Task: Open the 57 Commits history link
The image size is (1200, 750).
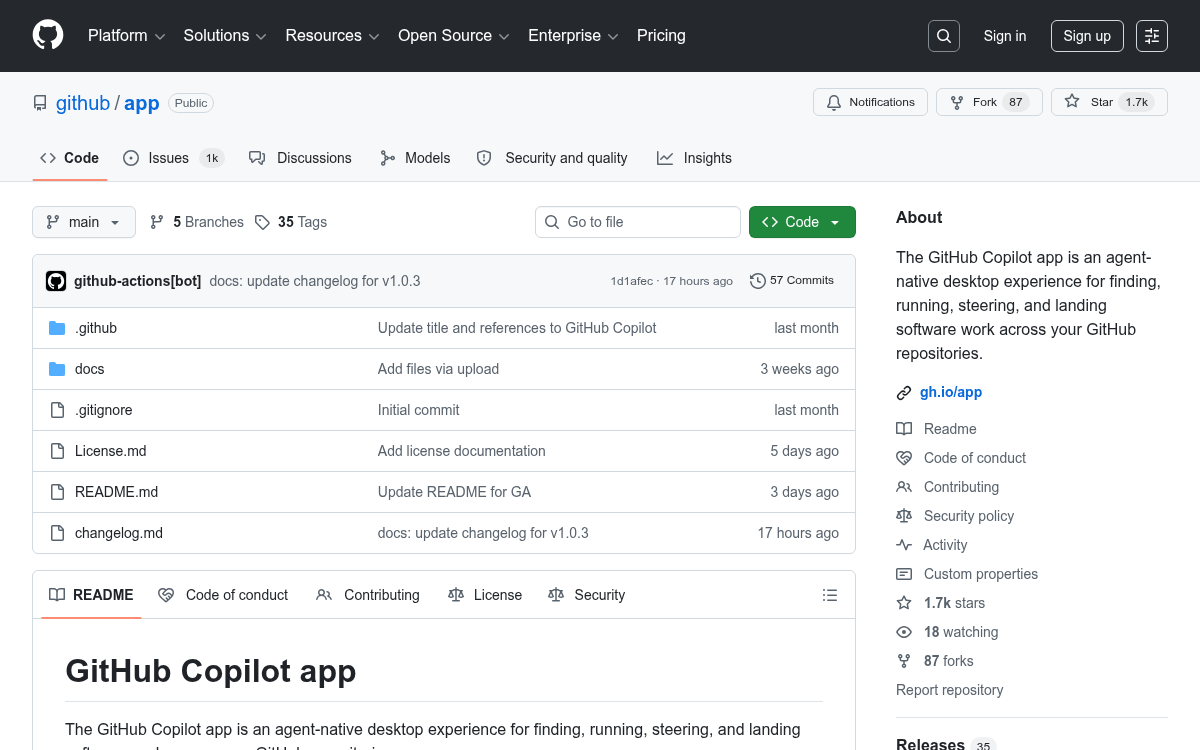Action: point(792,281)
